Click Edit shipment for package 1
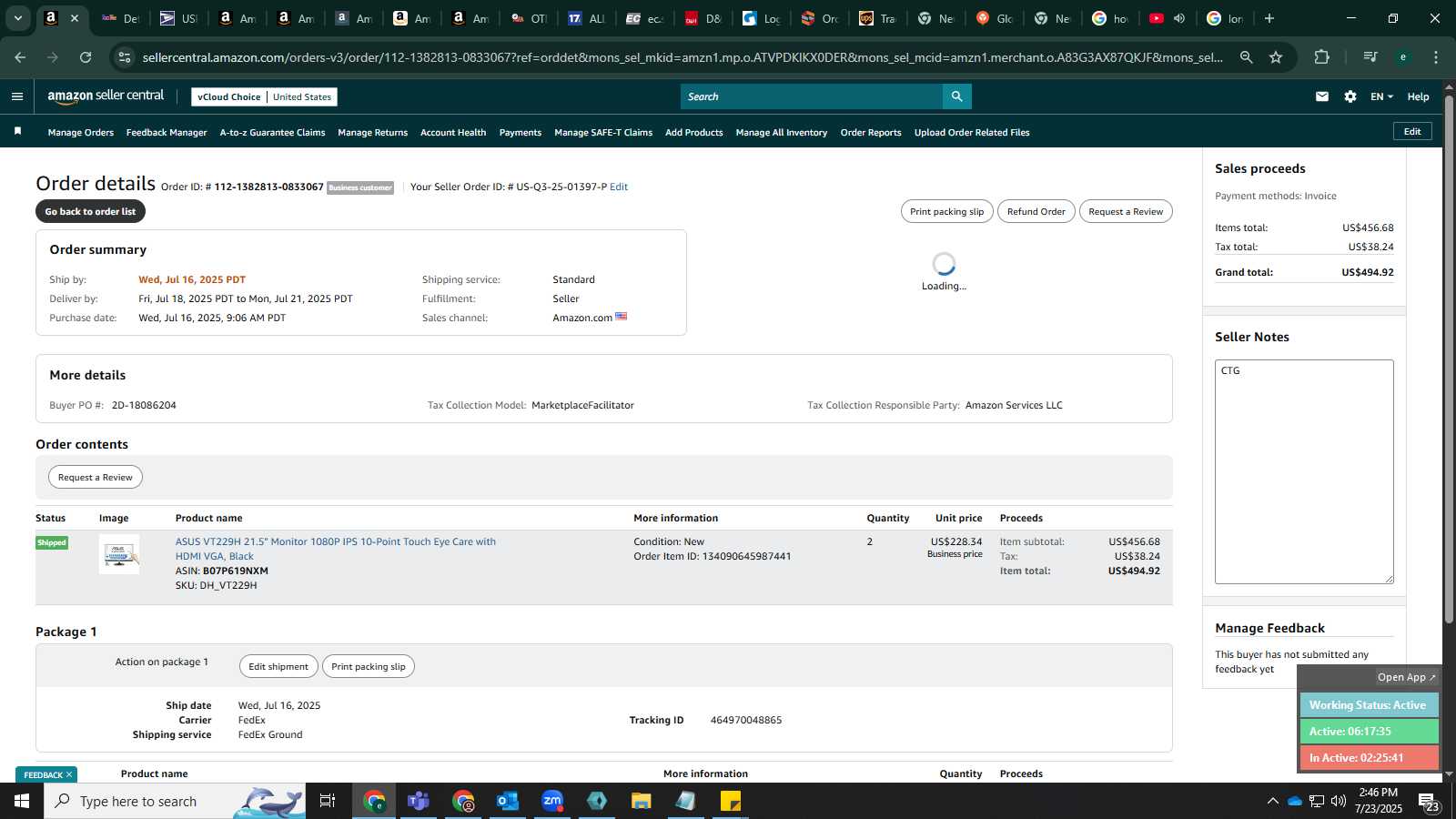 click(x=278, y=666)
